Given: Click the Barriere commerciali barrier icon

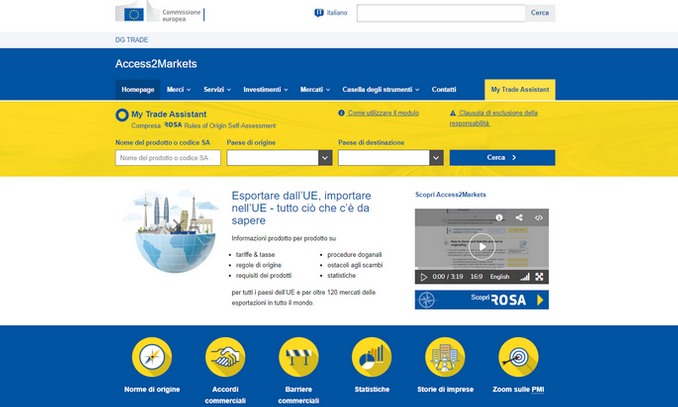Looking at the screenshot, I should [299, 357].
